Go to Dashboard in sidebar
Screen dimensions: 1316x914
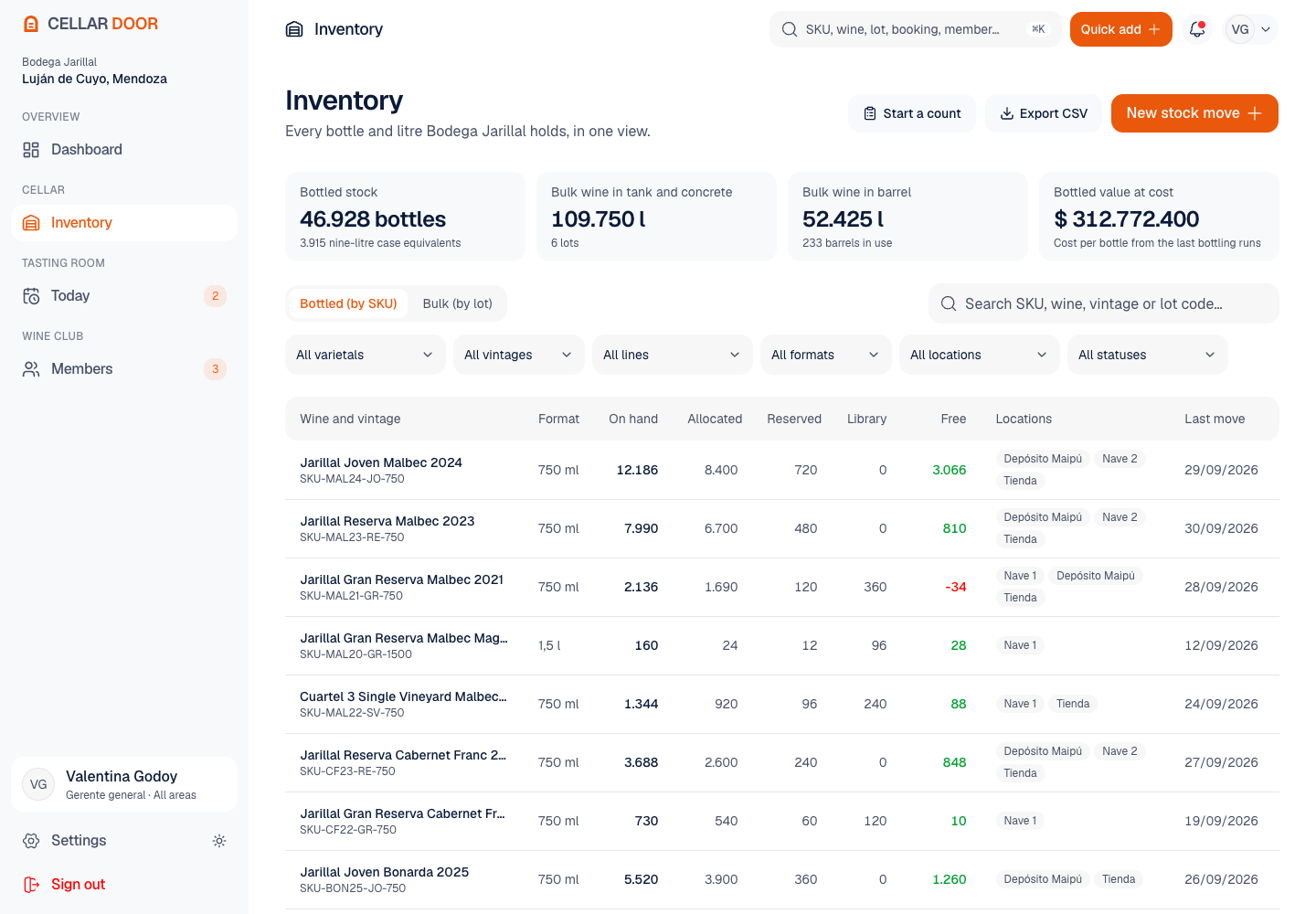[124, 150]
